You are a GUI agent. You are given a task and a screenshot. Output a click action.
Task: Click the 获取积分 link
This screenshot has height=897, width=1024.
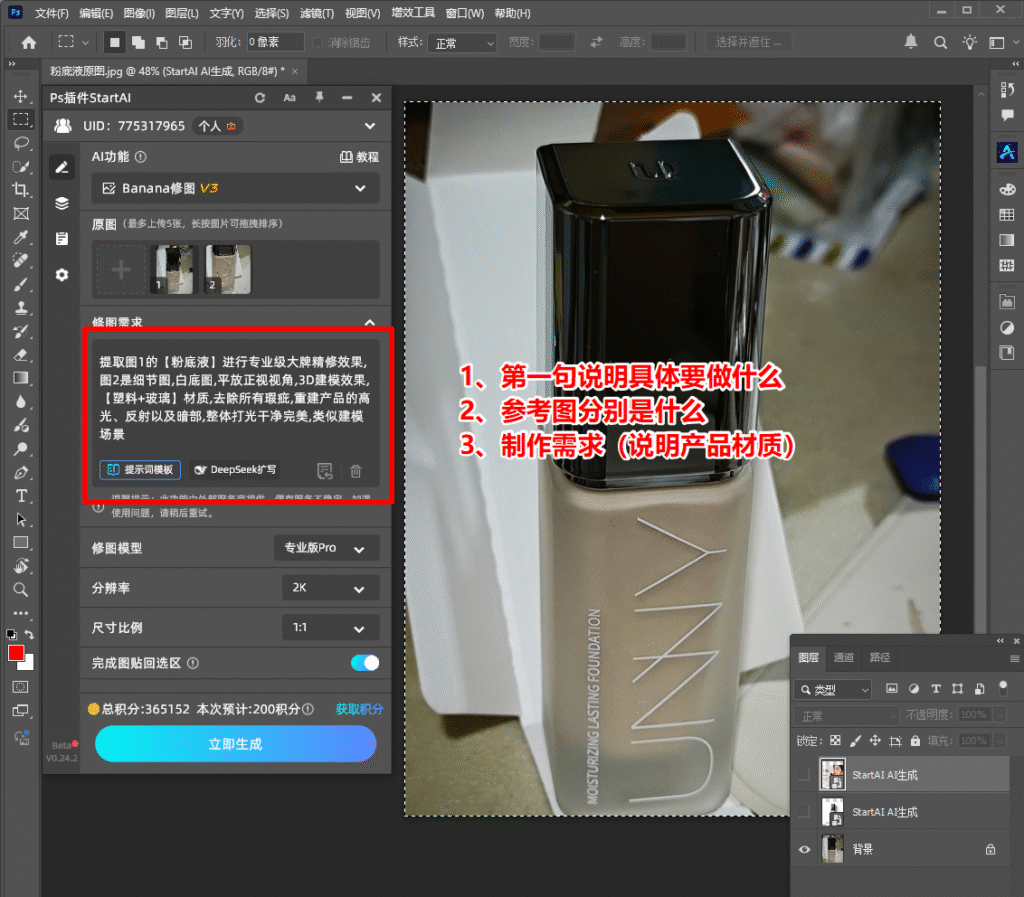pos(359,709)
